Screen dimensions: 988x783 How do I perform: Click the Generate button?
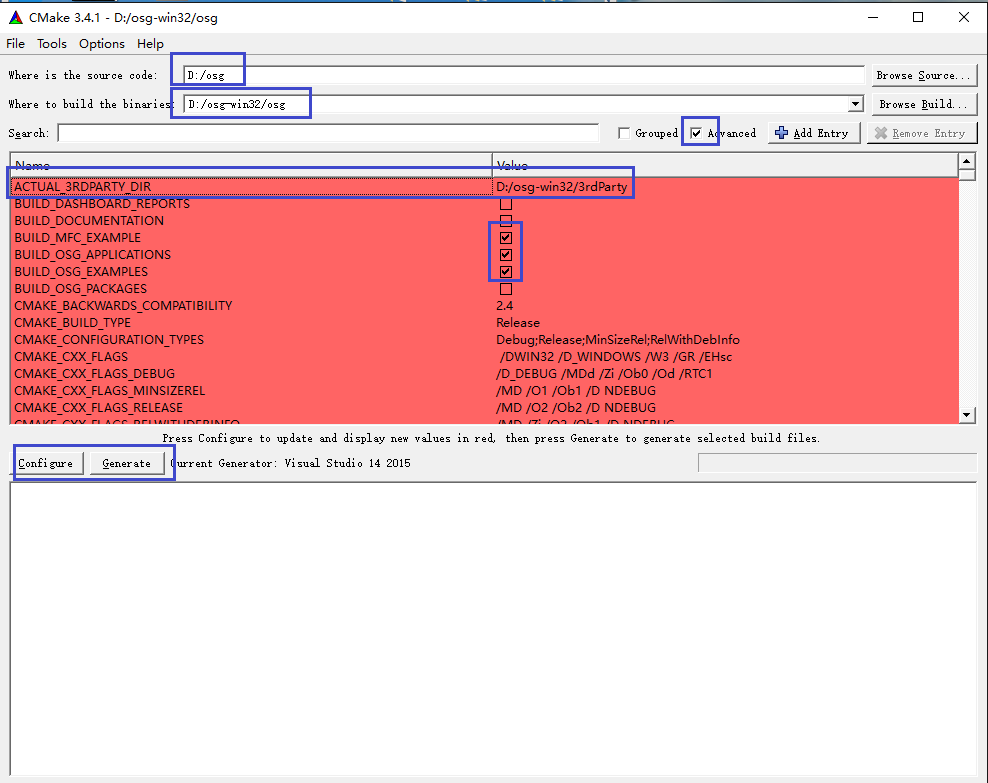[127, 463]
